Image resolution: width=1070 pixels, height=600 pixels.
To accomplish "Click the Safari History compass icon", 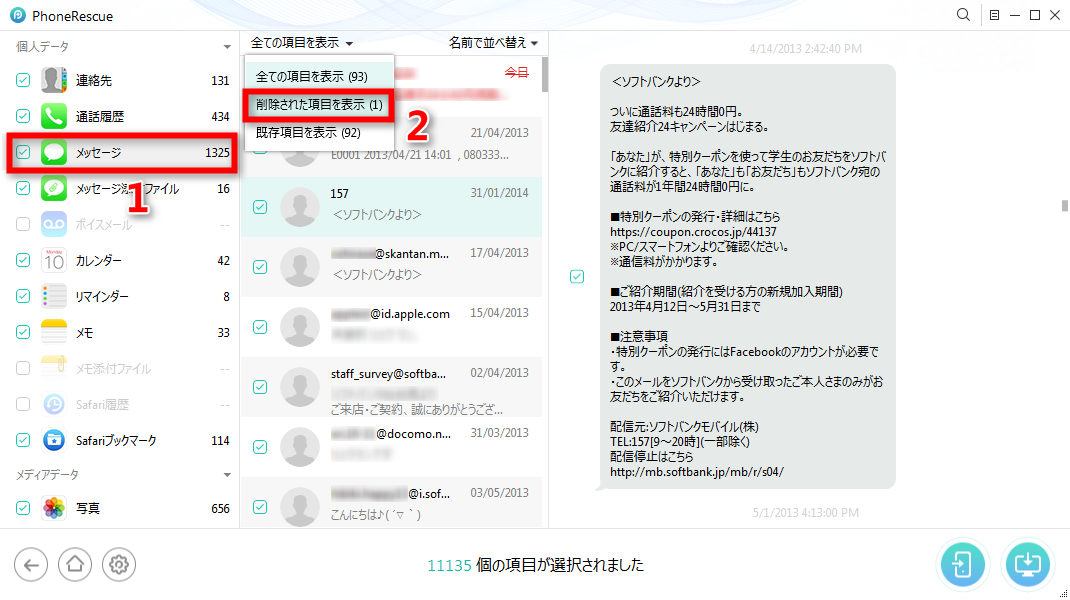I will pyautogui.click(x=54, y=404).
